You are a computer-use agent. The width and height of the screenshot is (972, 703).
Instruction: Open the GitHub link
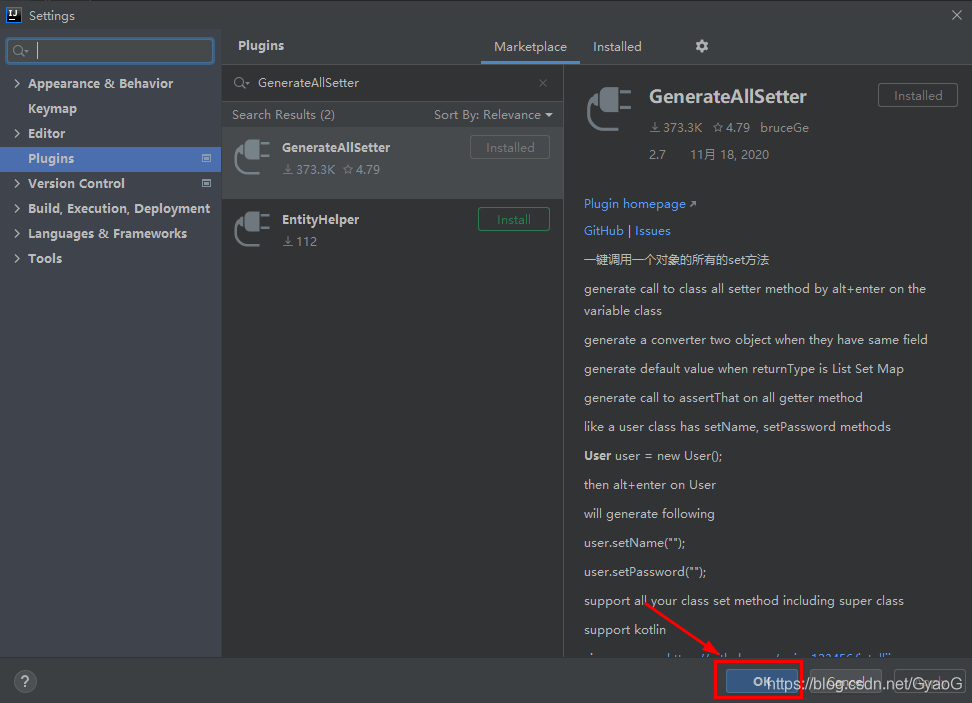[x=603, y=231]
